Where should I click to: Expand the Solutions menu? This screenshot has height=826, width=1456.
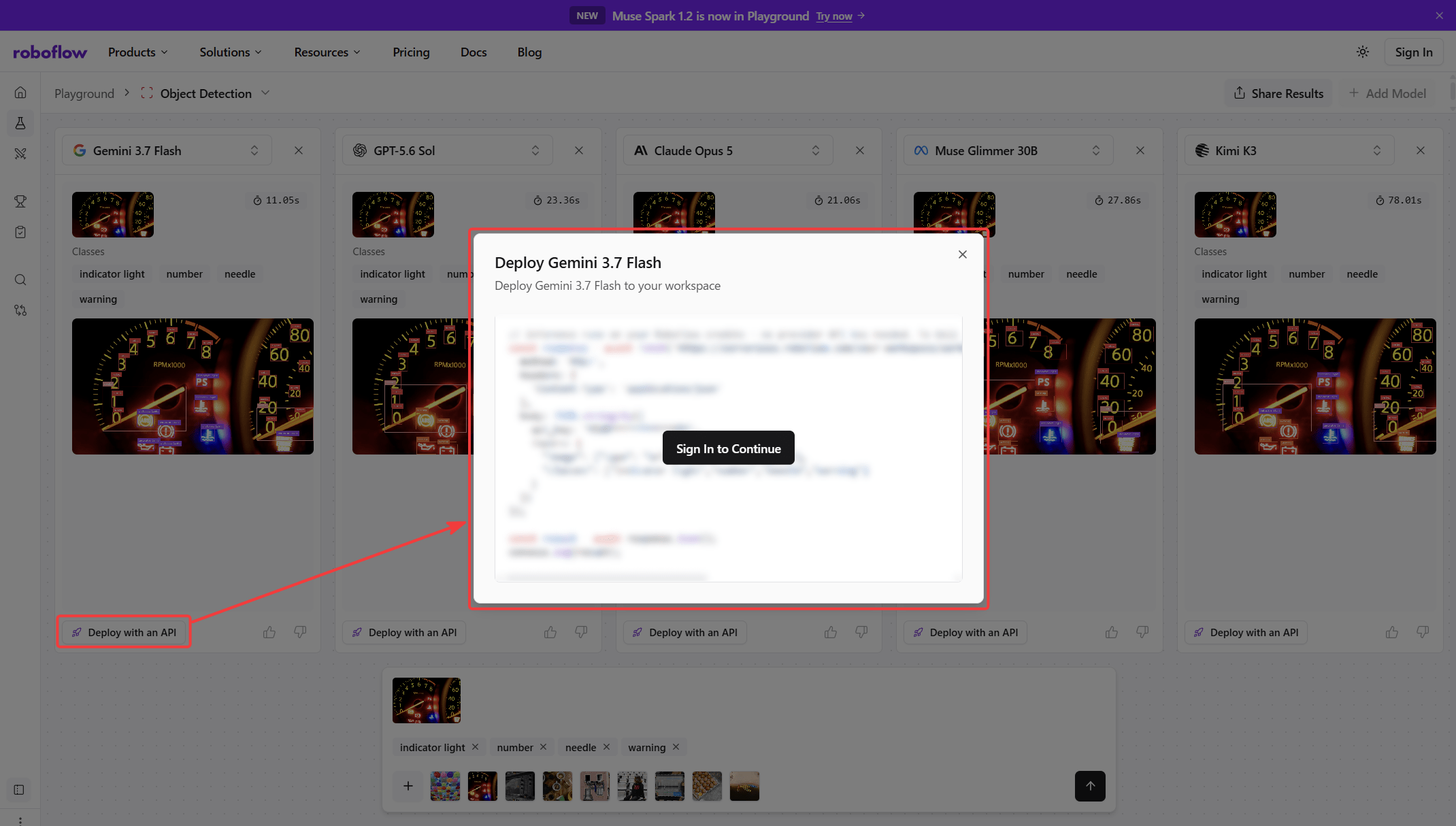pos(231,52)
